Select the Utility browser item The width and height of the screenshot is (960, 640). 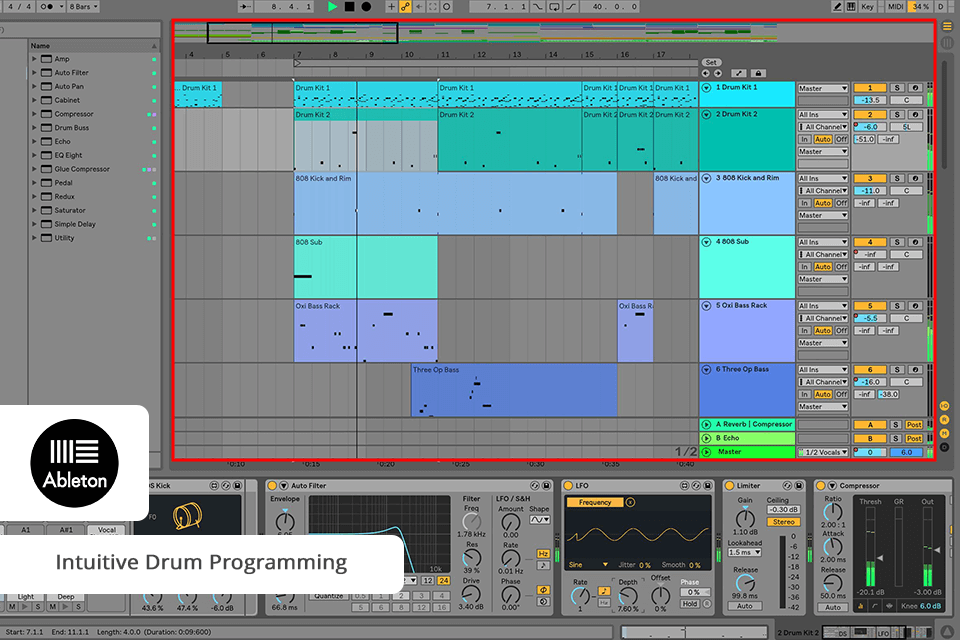pyautogui.click(x=64, y=238)
